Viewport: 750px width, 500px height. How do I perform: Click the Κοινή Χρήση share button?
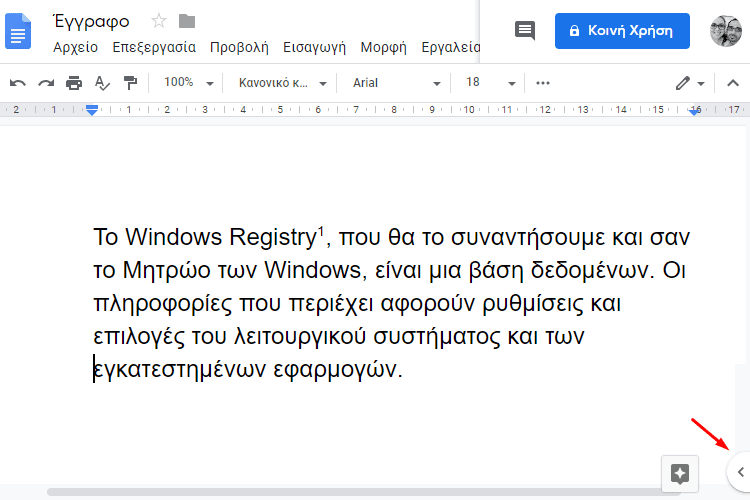point(622,31)
